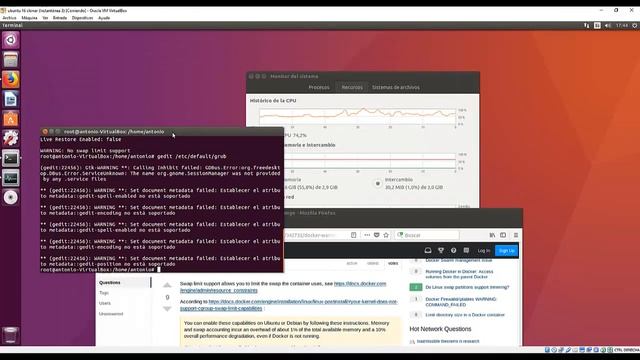Open 'Docker Firewalld/iptables WARNING' related question
Viewport: 640px width, 360px height.
461,302
